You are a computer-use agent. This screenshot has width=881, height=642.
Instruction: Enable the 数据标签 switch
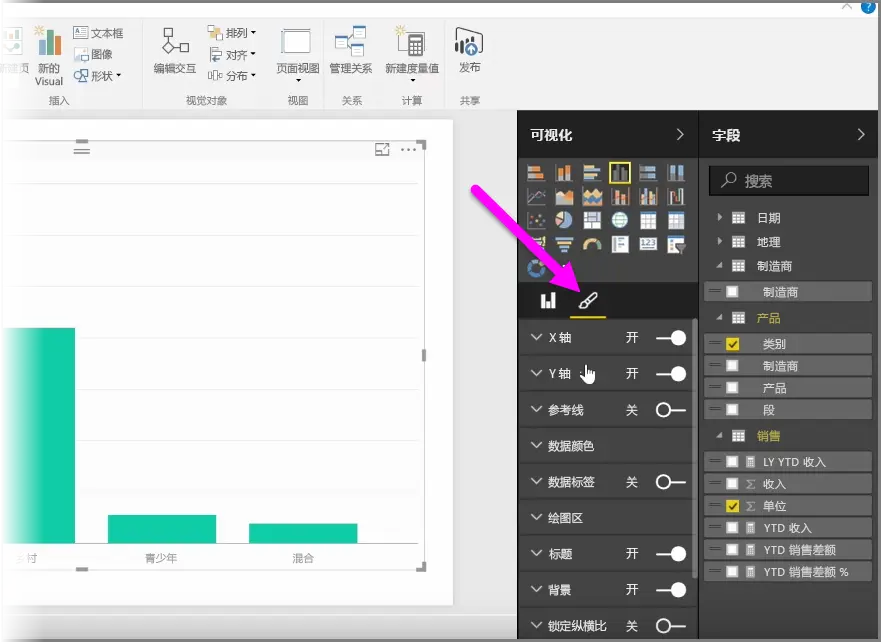pos(671,482)
